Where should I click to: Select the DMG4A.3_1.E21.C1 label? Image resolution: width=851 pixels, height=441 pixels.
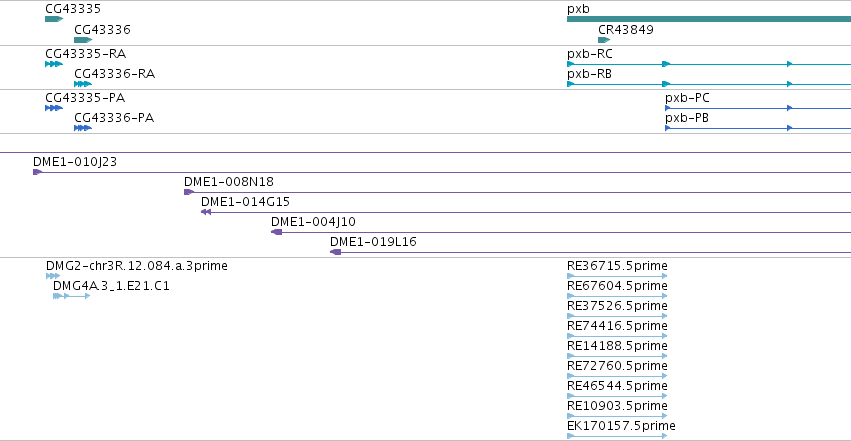111,286
